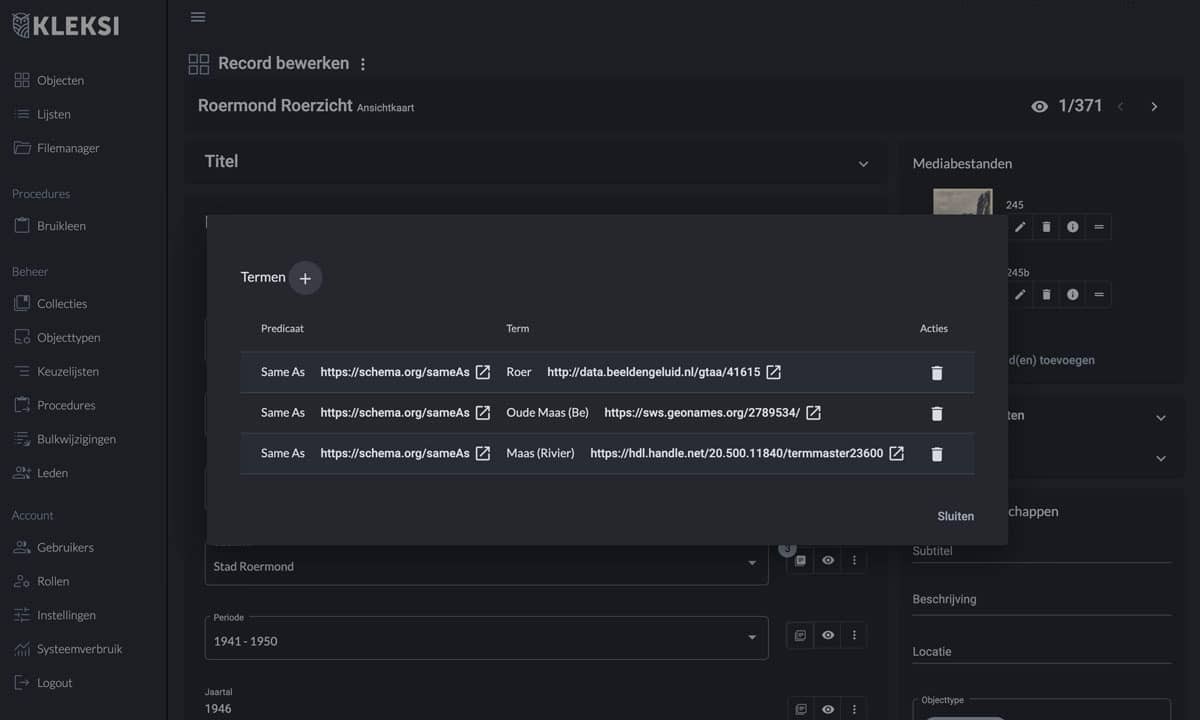Click the plus button next to Termen

(305, 278)
